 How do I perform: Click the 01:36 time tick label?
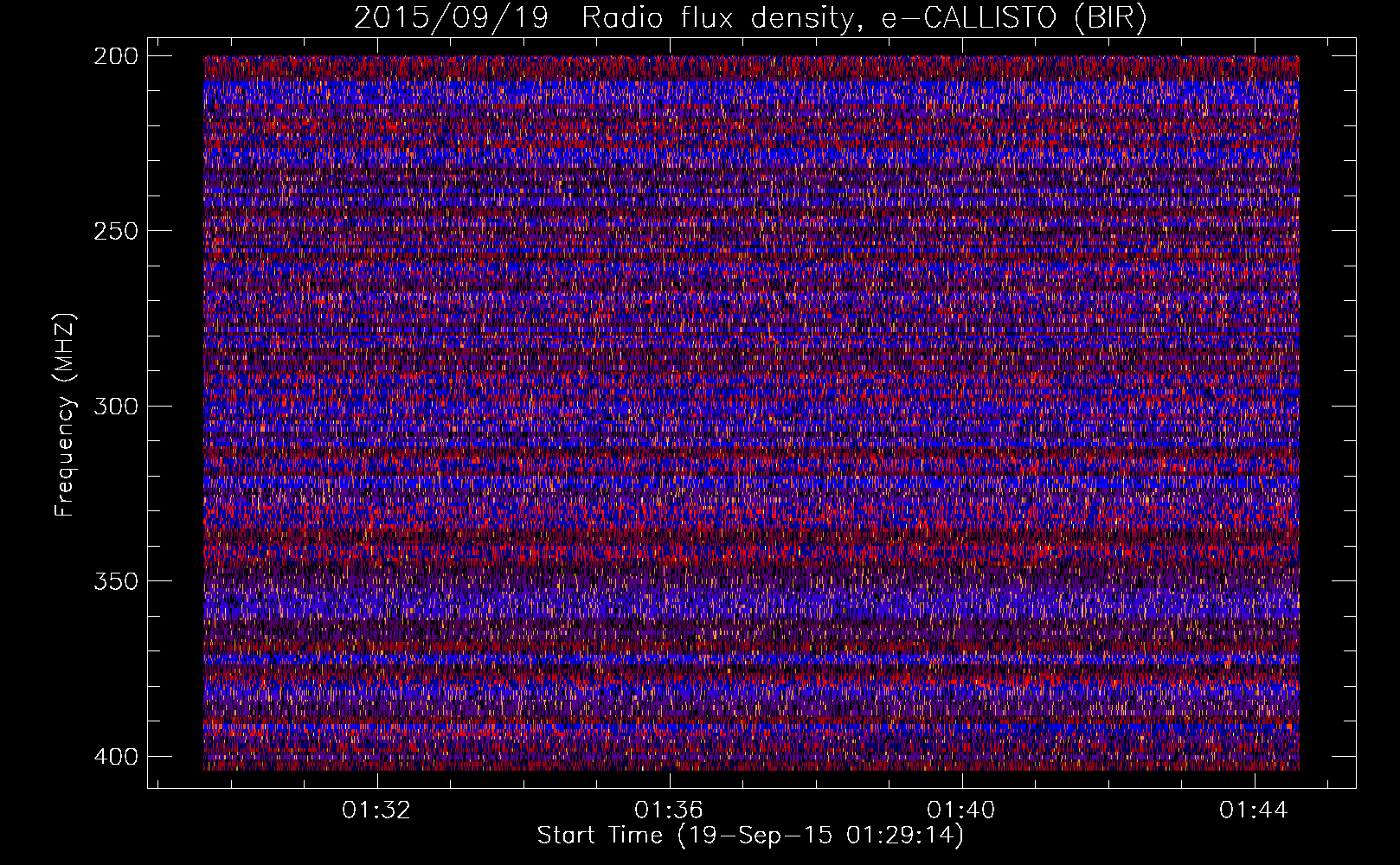coord(669,811)
